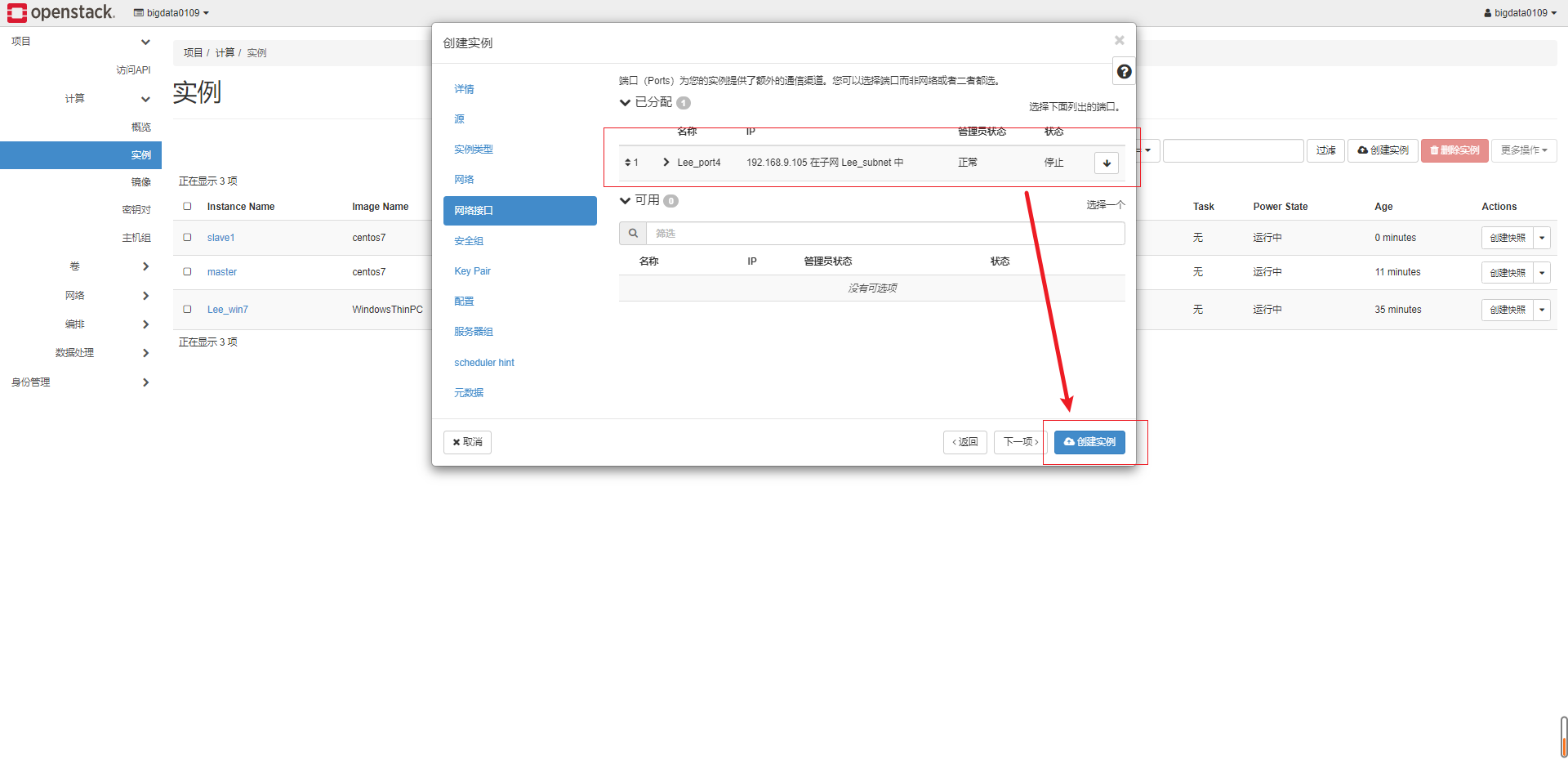The image size is (1568, 773).
Task: Click 创建快照 for slave1 row
Action: [1508, 238]
